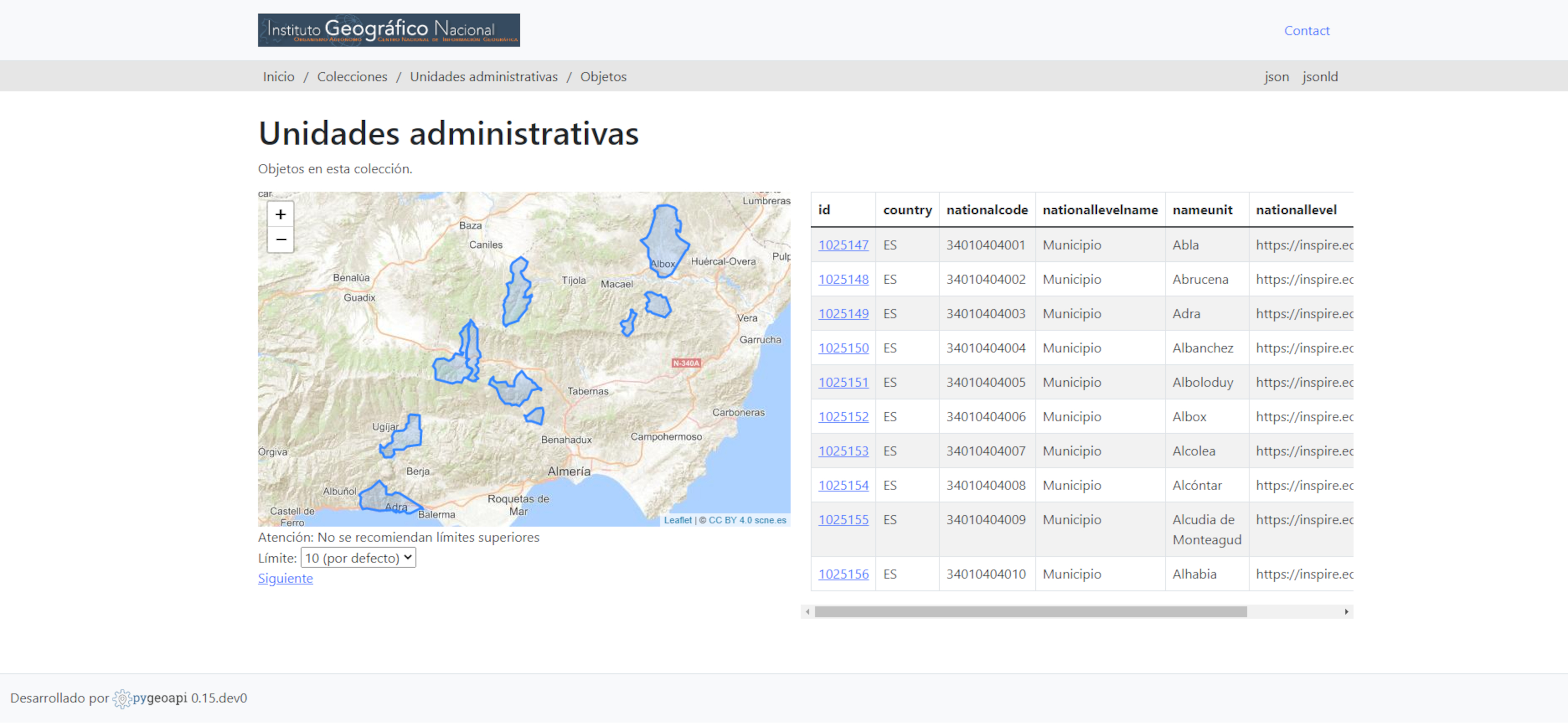Open Colecciones breadcrumb item
This screenshot has width=1568, height=723.
352,77
